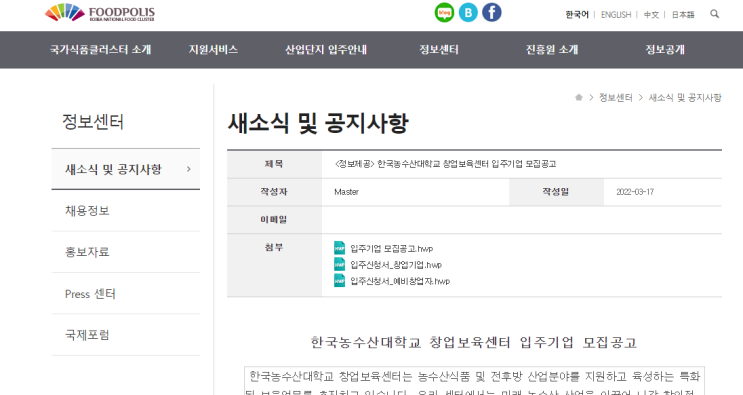Open 채용정보 in sidebar
The width and height of the screenshot is (743, 395).
click(x=87, y=211)
